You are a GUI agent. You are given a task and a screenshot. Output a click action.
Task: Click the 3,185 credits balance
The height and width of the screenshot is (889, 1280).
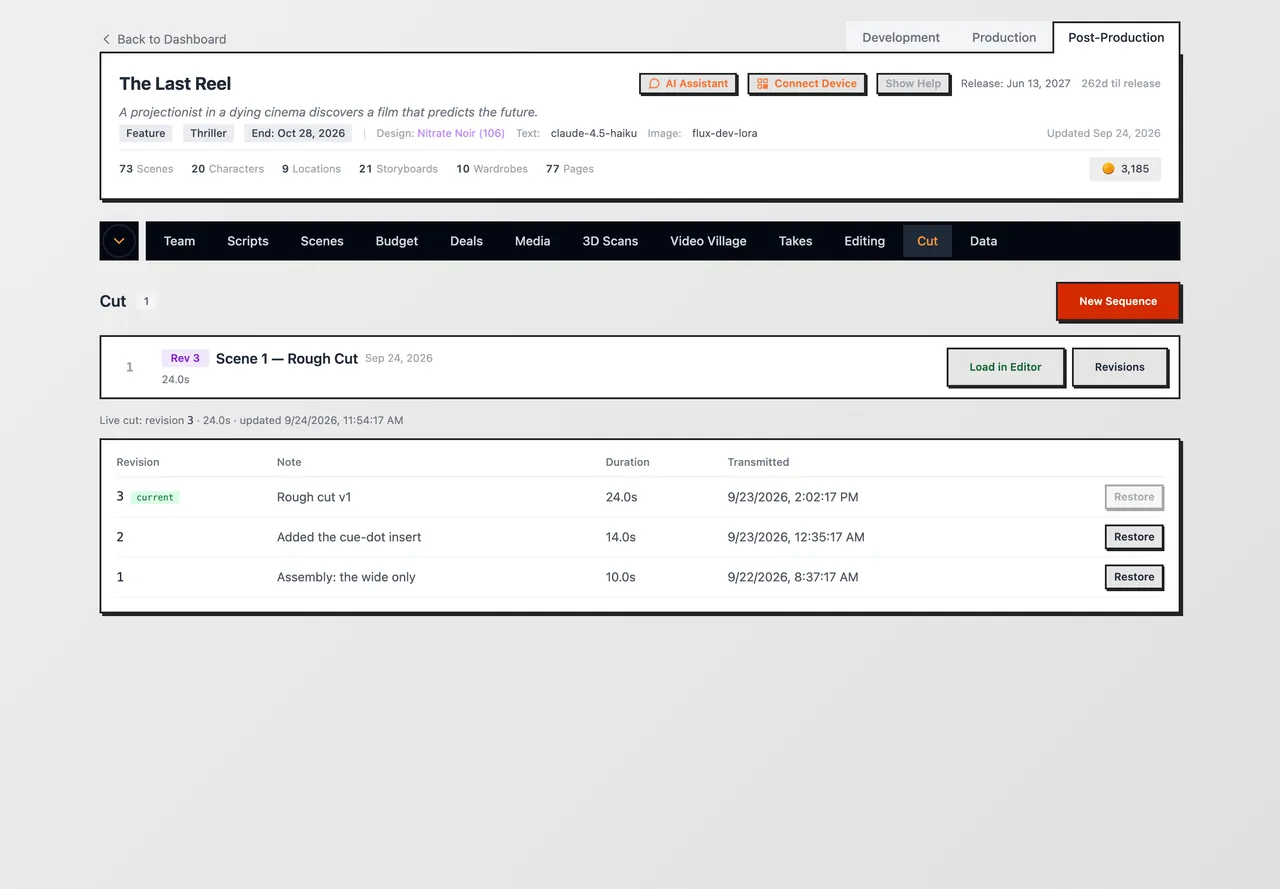coord(1125,169)
